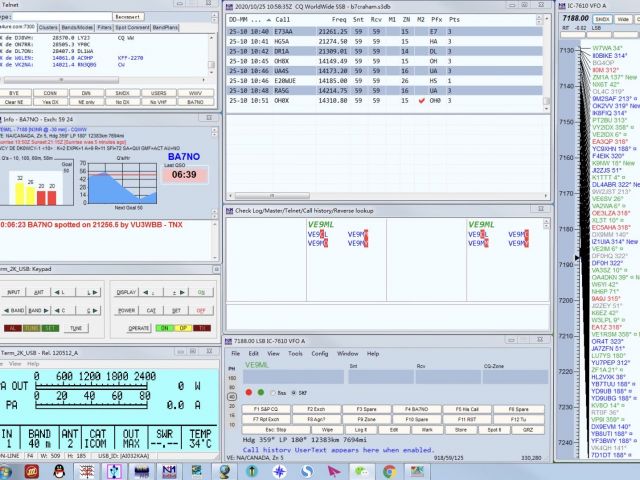Click the Telnet Type input field
Screen dimensions: 640x480
61,17
